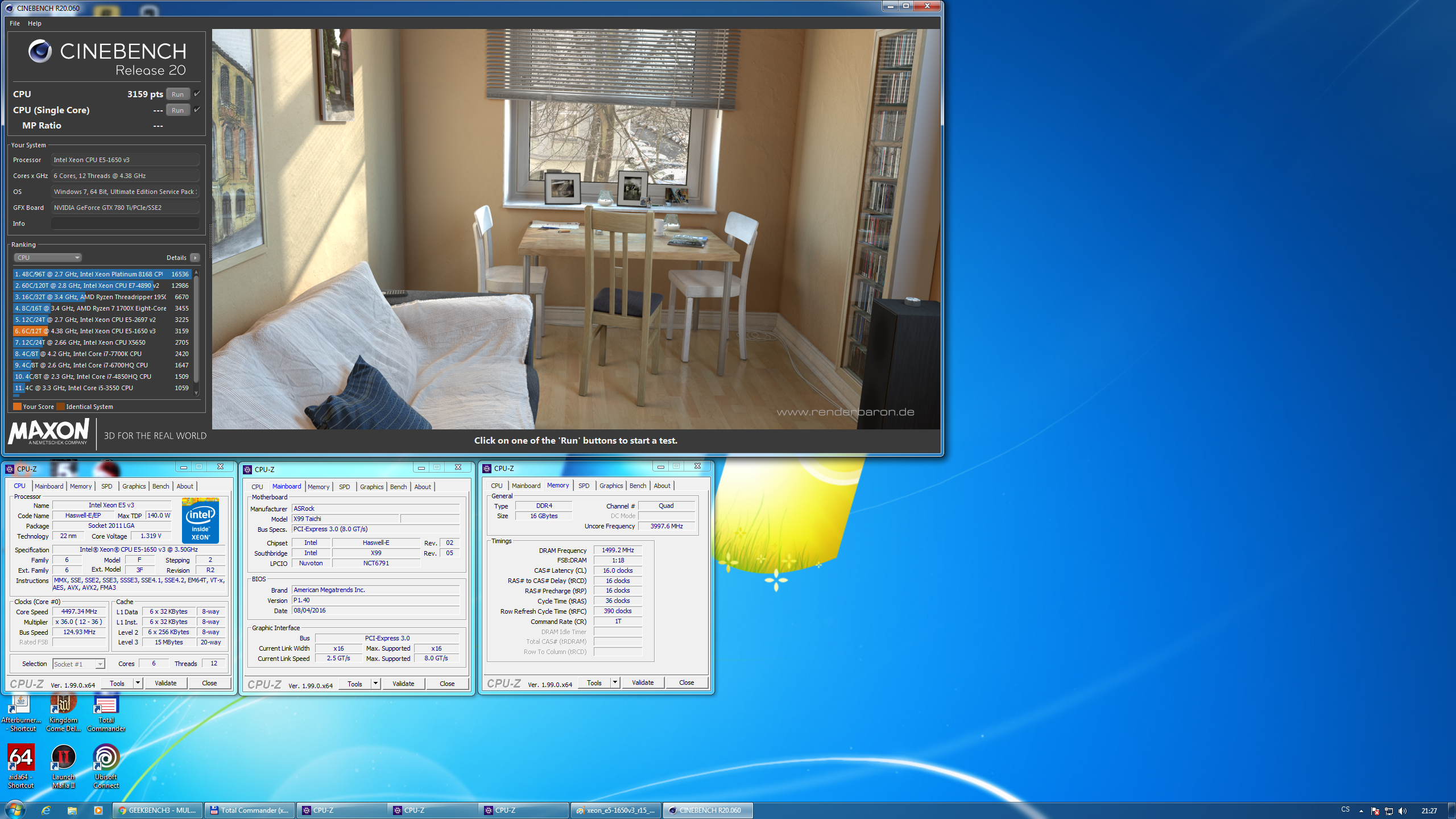Open the volume speaker tray icon
The image size is (1456, 819).
[x=1402, y=811]
